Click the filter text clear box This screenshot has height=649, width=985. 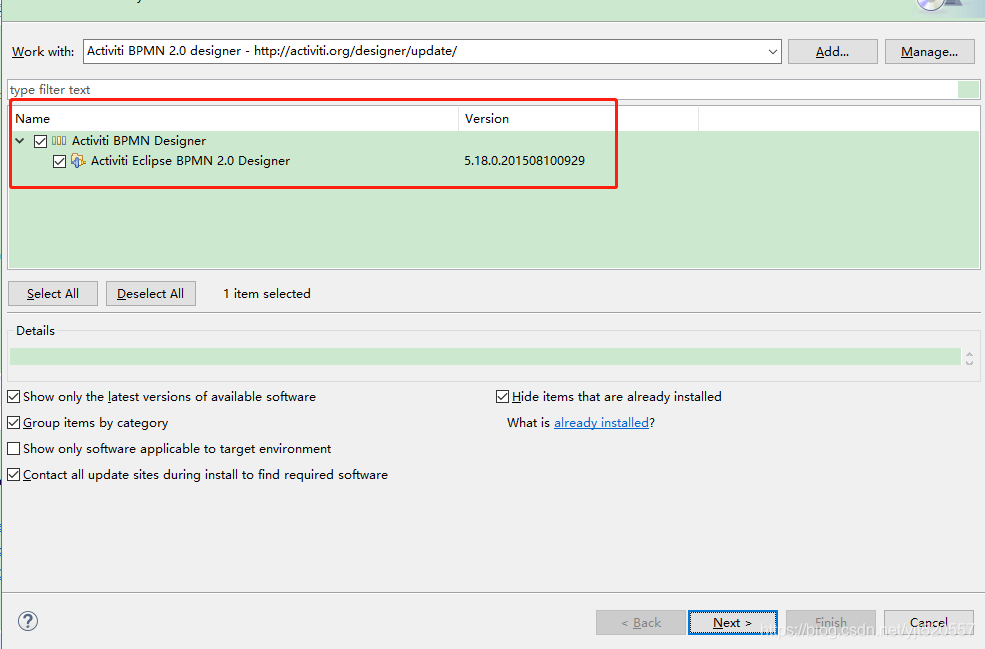968,90
